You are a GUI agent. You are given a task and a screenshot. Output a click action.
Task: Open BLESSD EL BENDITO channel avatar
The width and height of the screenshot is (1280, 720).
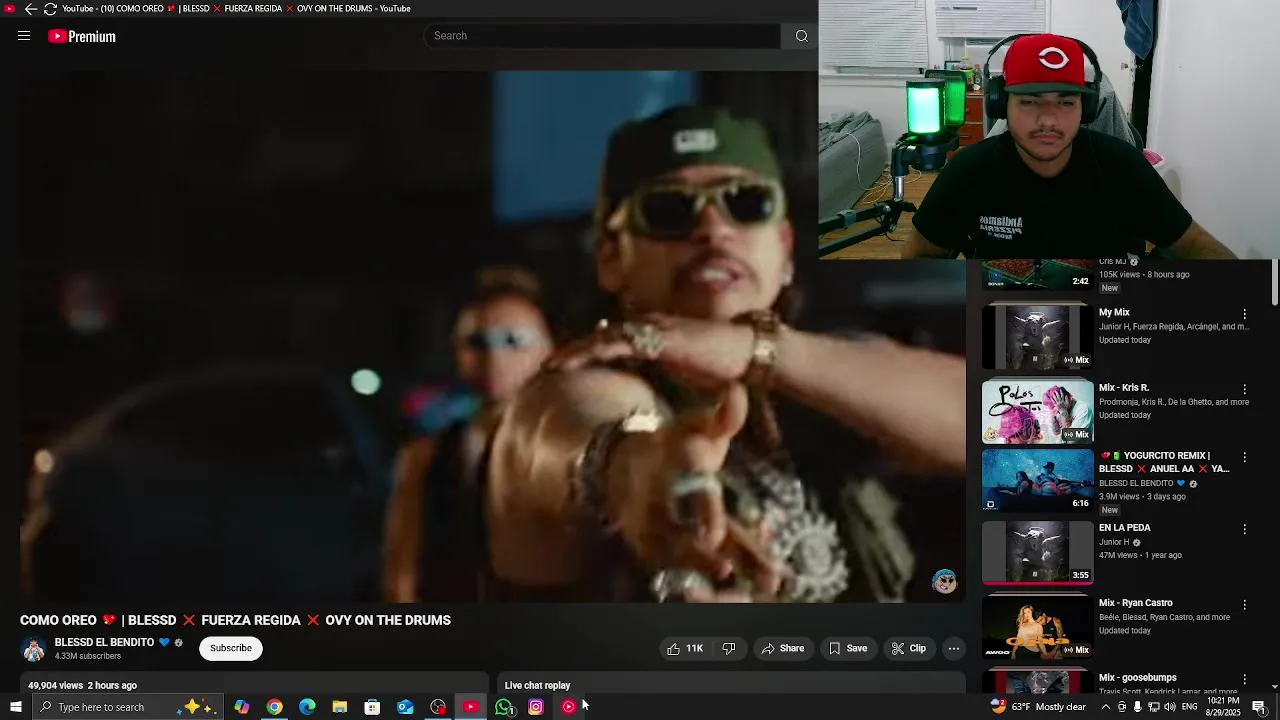click(x=34, y=649)
